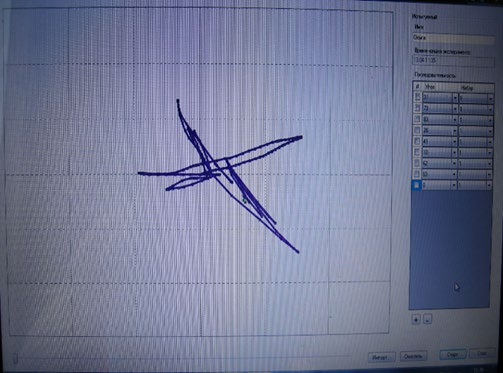This screenshot has width=503, height=373.
Task: Click the Последовательность label
Action: pyautogui.click(x=435, y=75)
